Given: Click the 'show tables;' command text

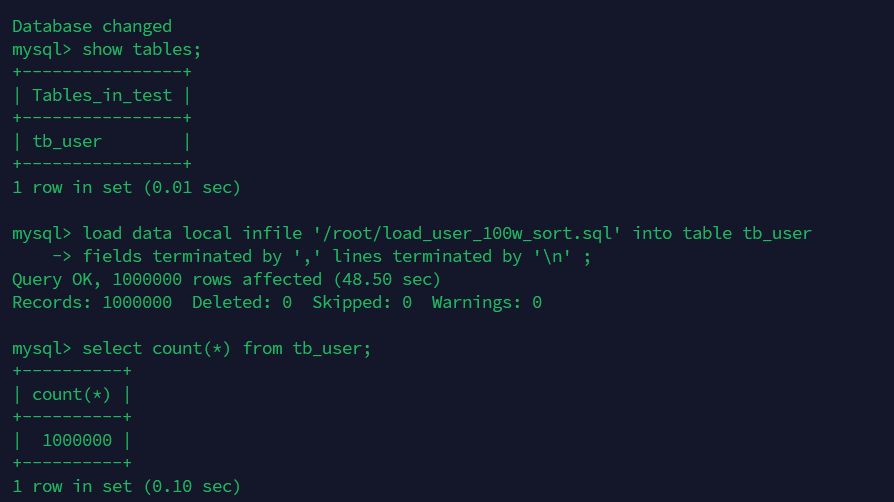Looking at the screenshot, I should [x=141, y=49].
